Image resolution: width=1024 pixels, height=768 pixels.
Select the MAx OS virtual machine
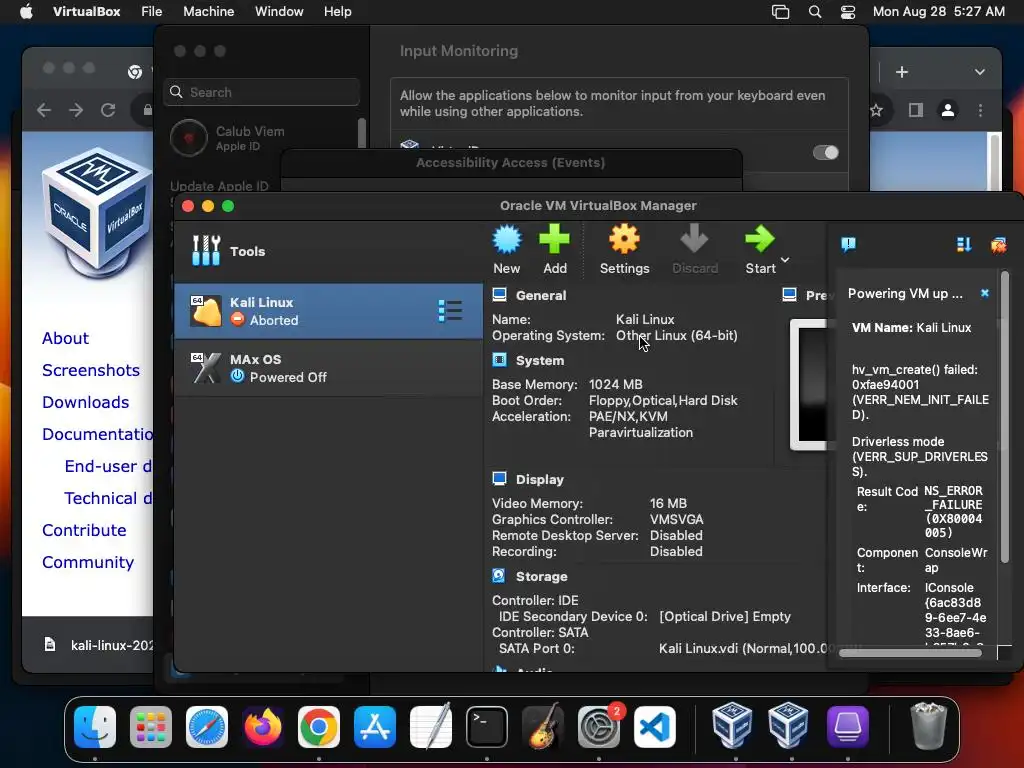(x=328, y=368)
